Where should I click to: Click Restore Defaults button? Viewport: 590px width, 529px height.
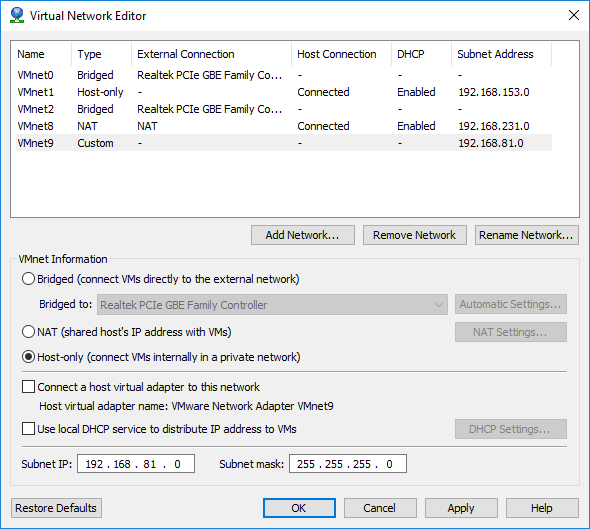pos(56,508)
